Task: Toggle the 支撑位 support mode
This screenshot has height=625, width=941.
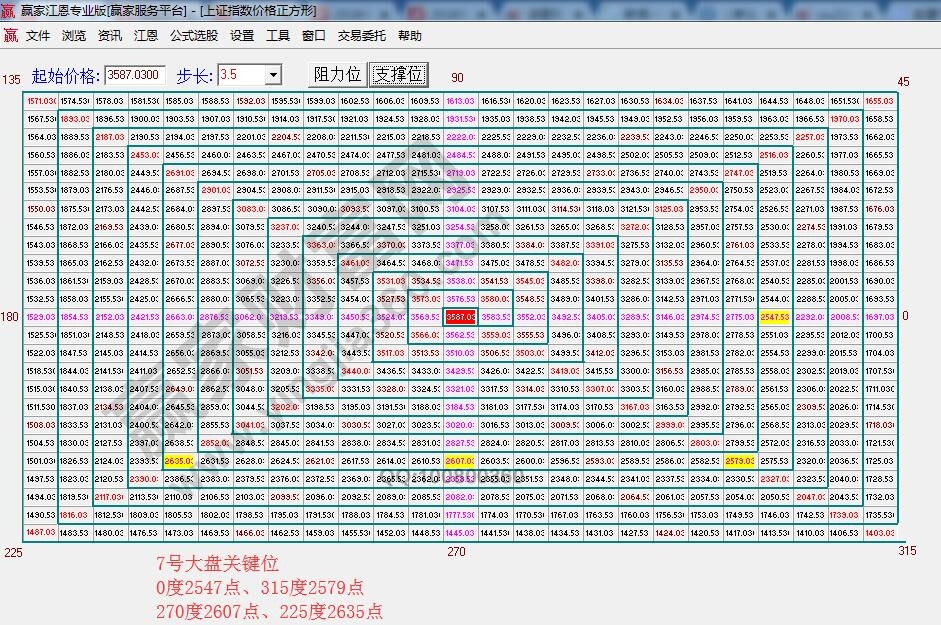Action: pyautogui.click(x=399, y=74)
